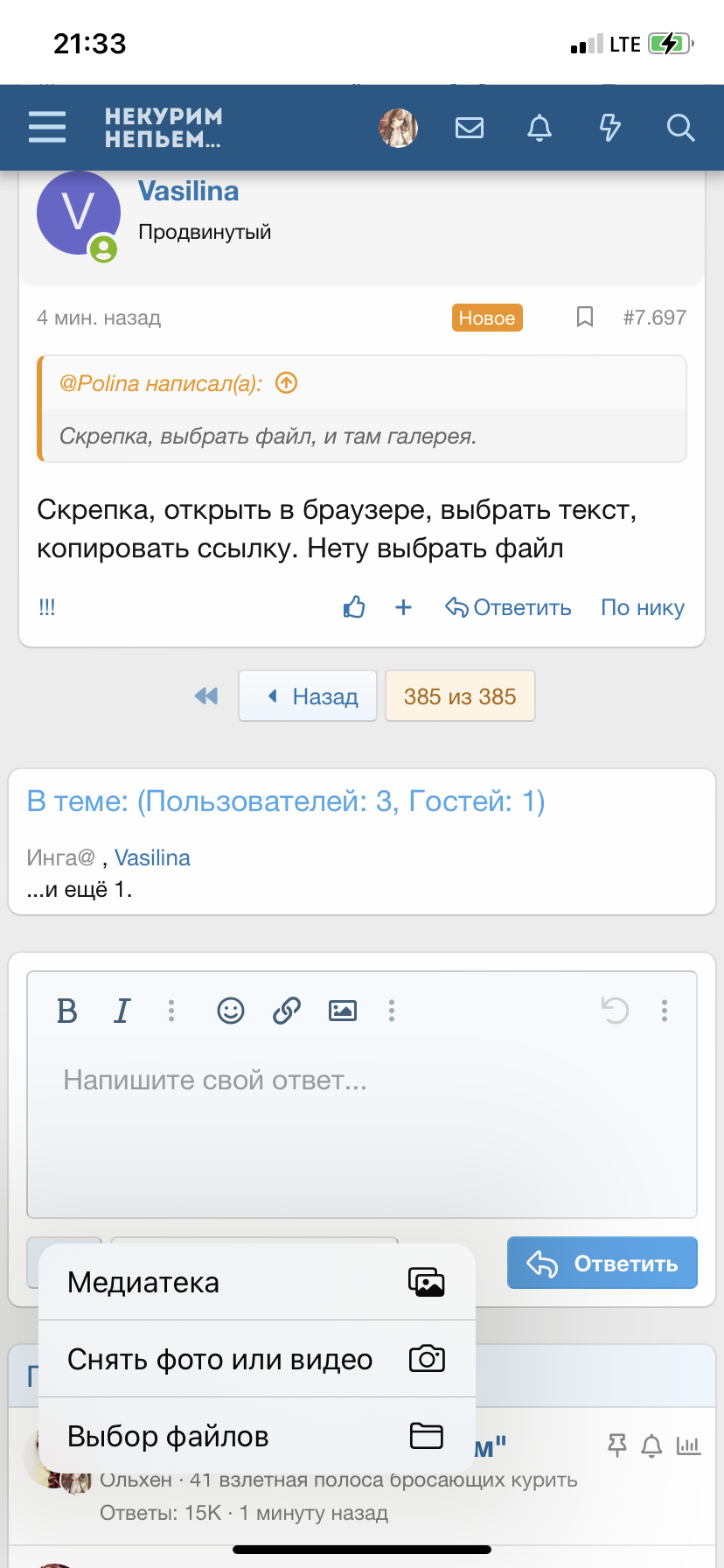Expand more insert options in the editor

[x=392, y=1011]
